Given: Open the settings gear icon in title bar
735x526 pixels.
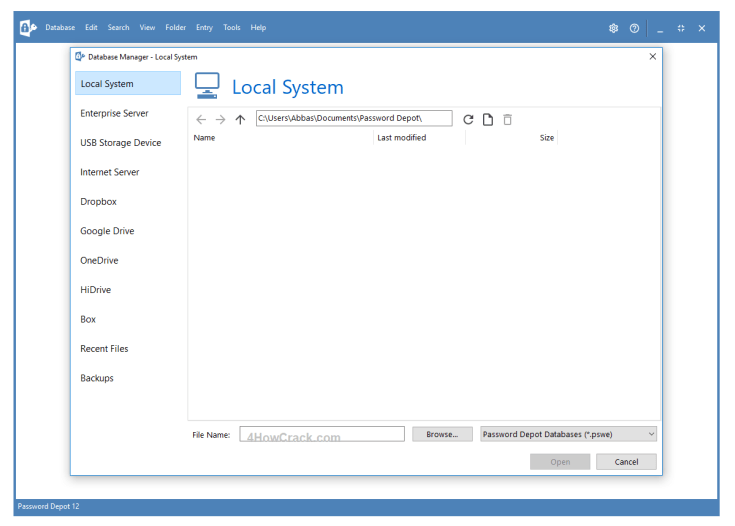Looking at the screenshot, I should click(x=613, y=28).
